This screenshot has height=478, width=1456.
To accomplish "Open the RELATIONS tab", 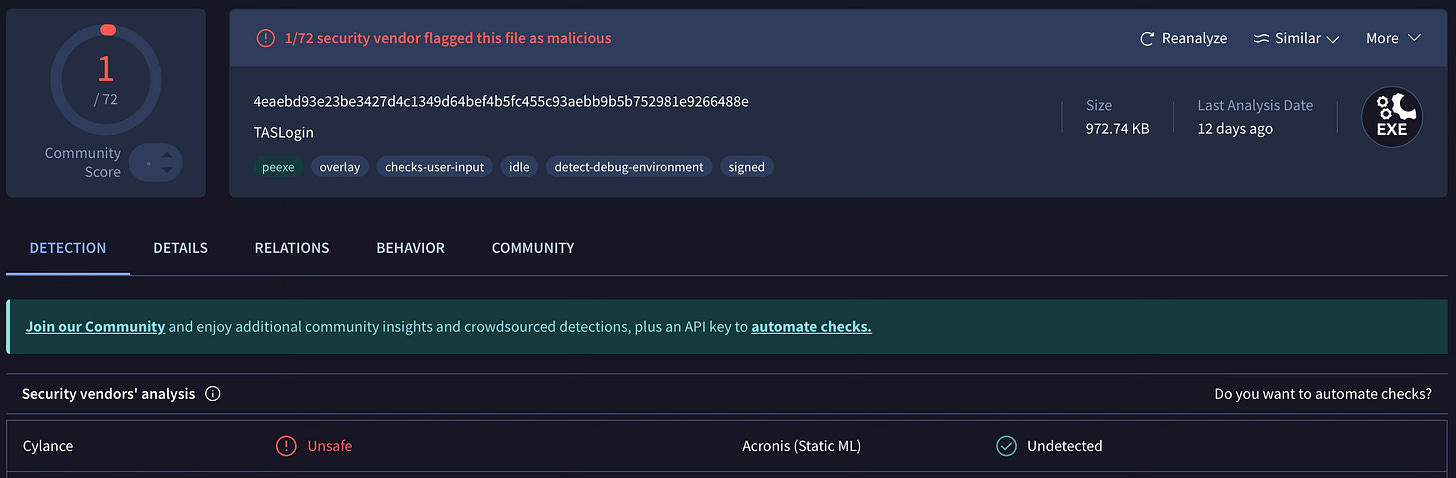I will tap(292, 248).
